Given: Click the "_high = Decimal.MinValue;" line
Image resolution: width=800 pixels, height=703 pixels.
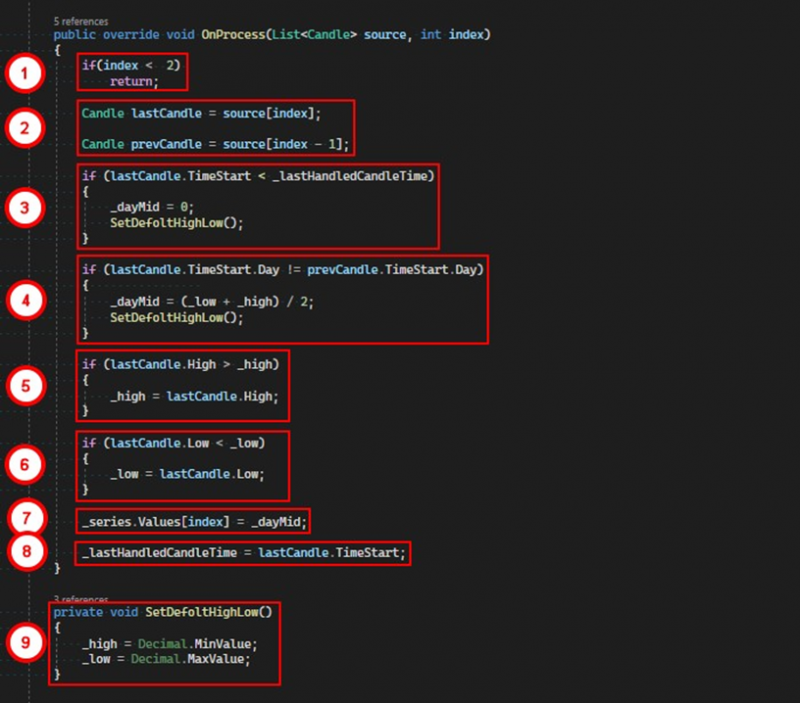Looking at the screenshot, I should coord(170,644).
